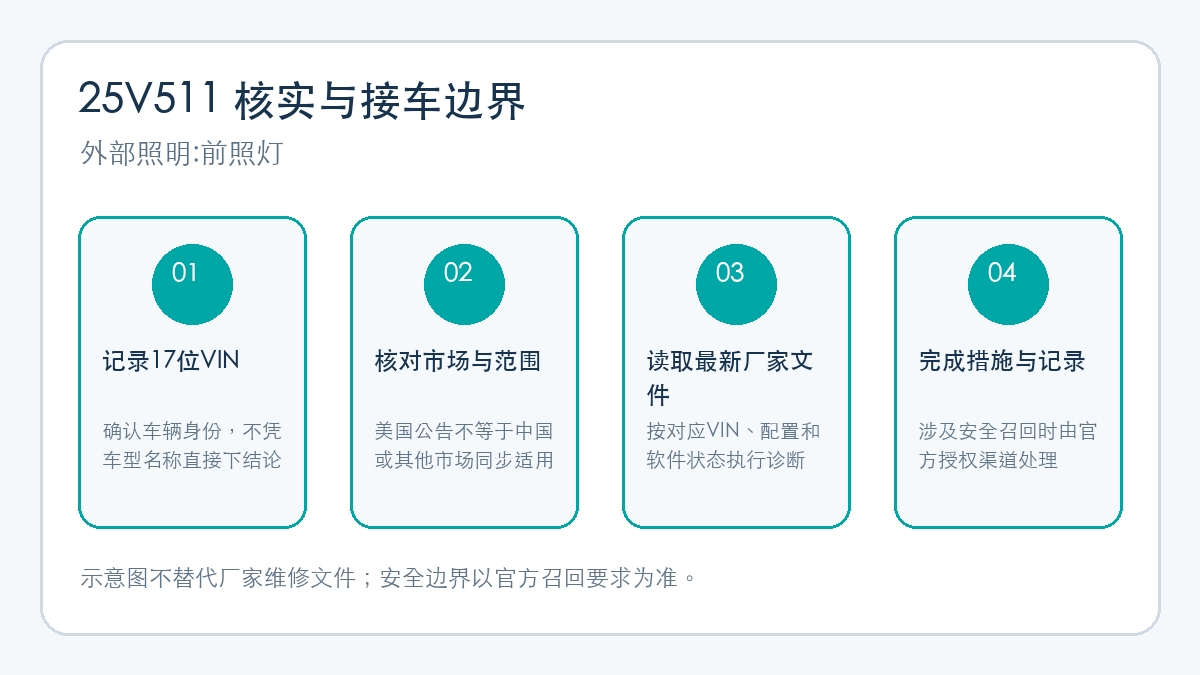The width and height of the screenshot is (1200, 675).
Task: Click description 确认车辆身份，不凭车型名称直接下结论
Action: click(x=192, y=446)
